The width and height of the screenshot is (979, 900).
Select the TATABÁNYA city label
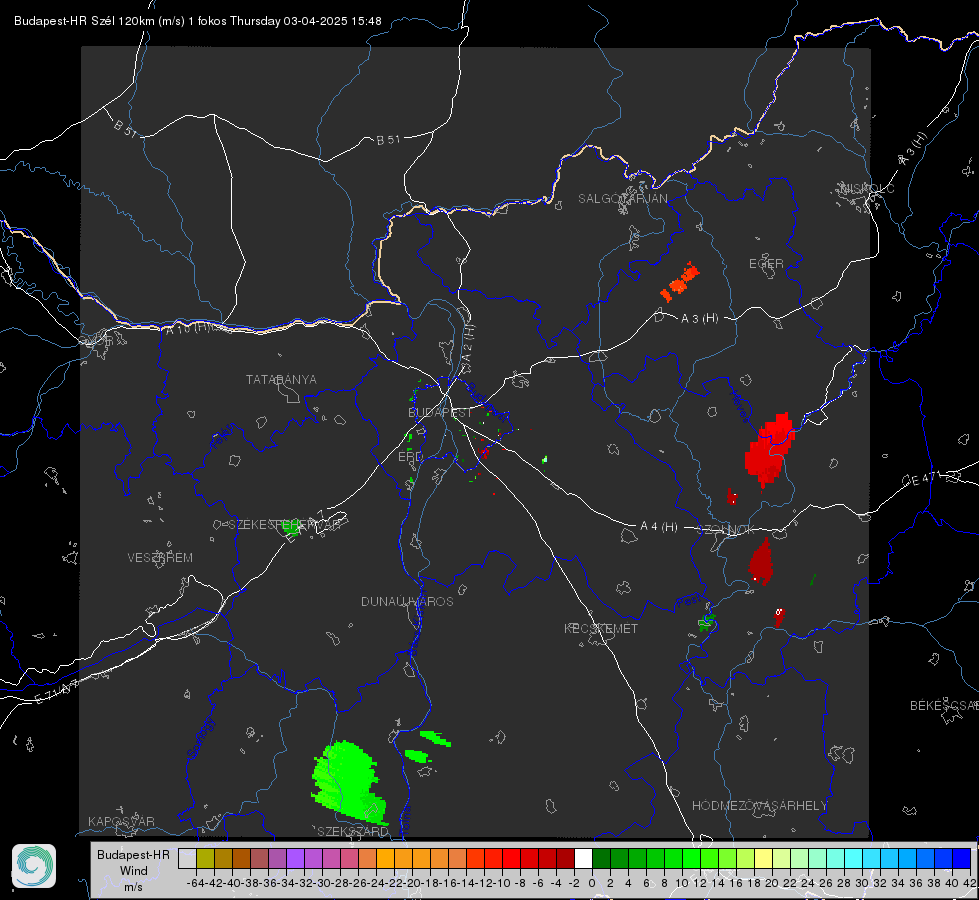pos(281,380)
